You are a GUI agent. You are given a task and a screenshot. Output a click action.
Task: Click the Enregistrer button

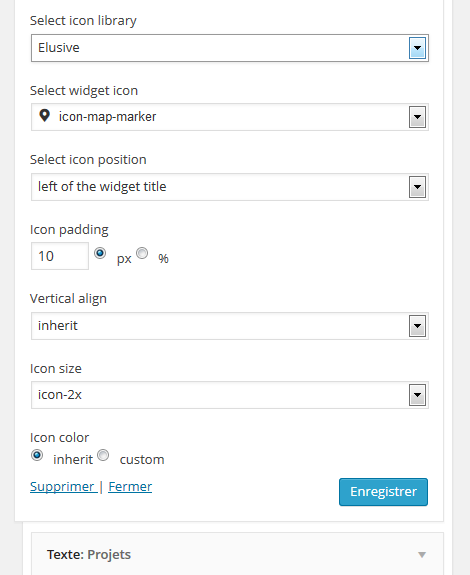point(383,492)
